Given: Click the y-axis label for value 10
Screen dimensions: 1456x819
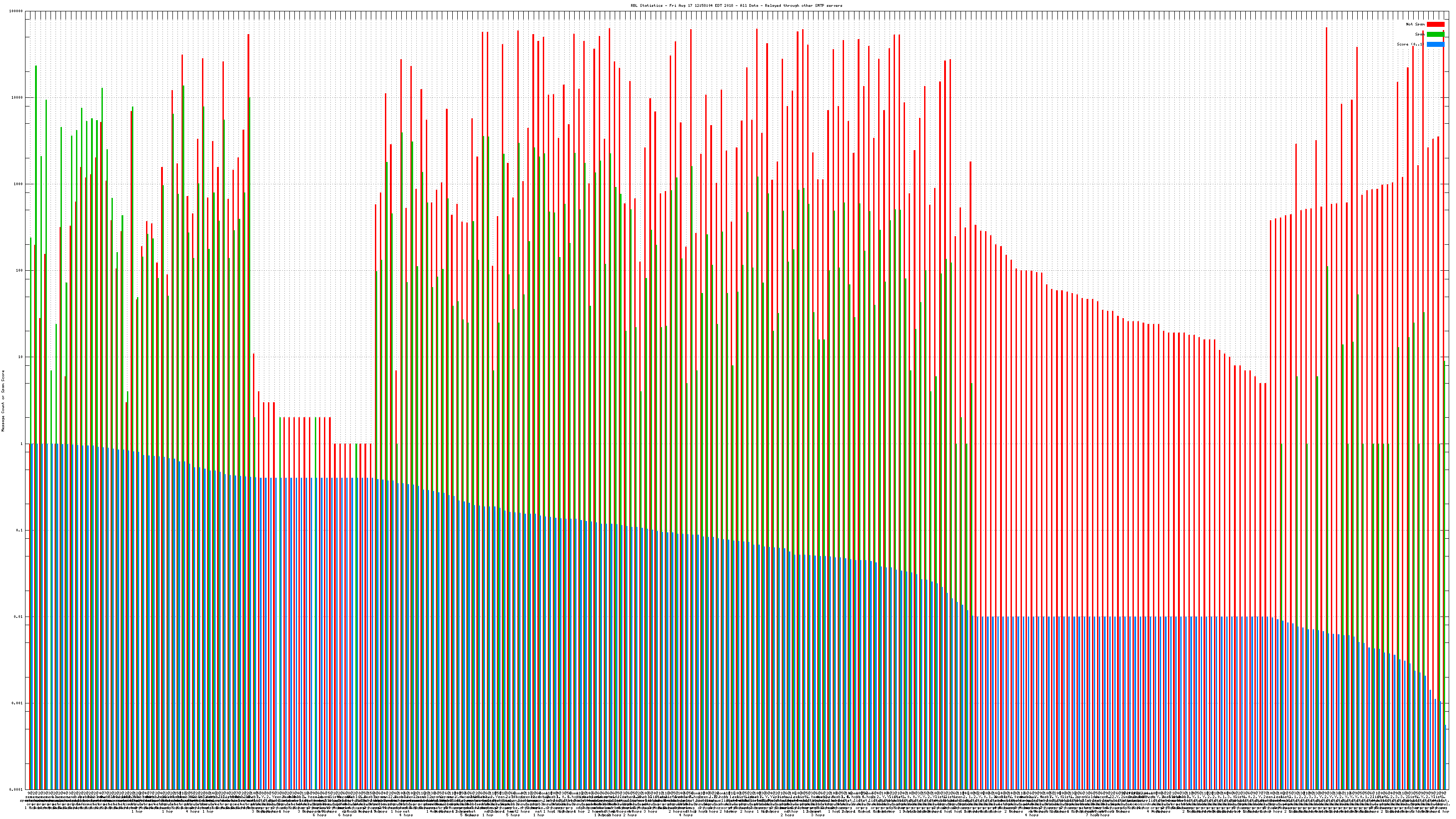Looking at the screenshot, I should click(x=20, y=357).
